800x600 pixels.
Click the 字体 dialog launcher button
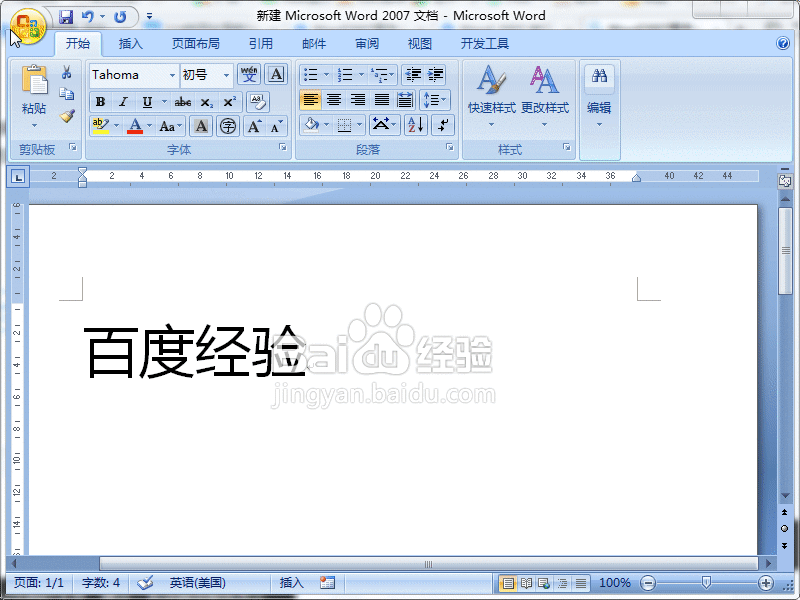(x=283, y=147)
